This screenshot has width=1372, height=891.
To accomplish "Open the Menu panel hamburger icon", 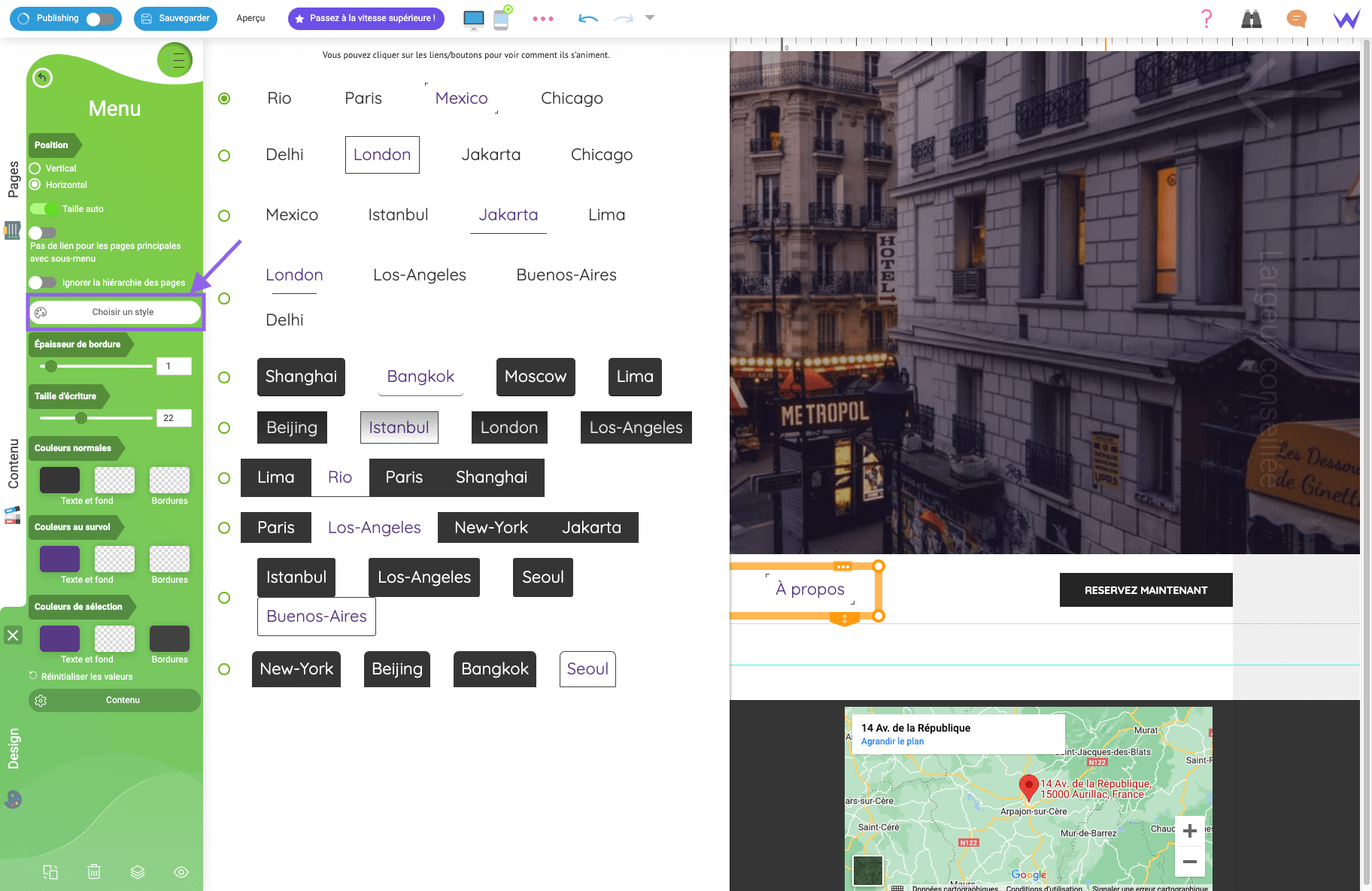I will (x=175, y=60).
